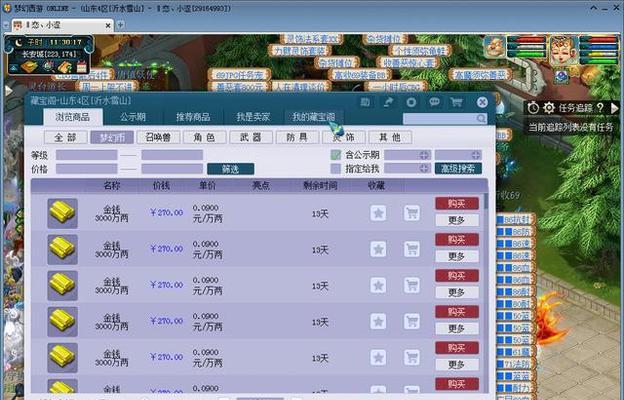624x400 pixels.
Task: Open the gear settings icon beside 任务追踪
Action: tap(549, 107)
